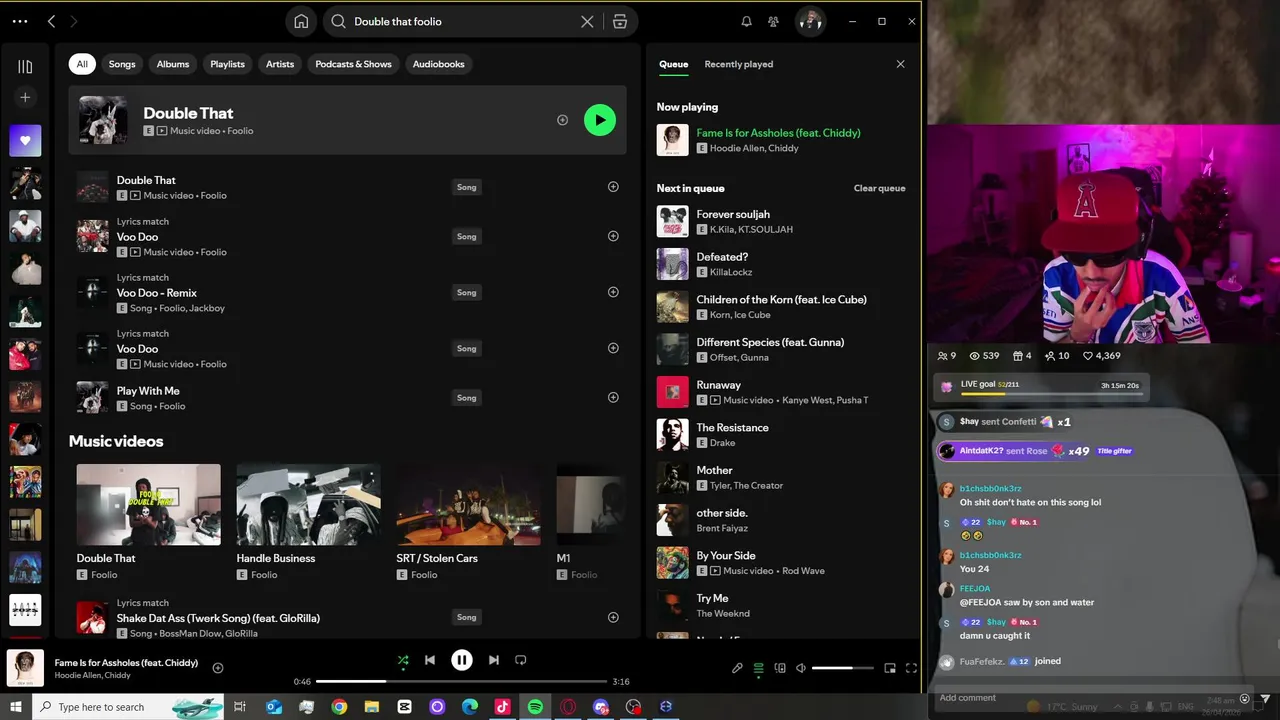This screenshot has height=720, width=1280.
Task: Skip to next track
Action: coord(493,660)
